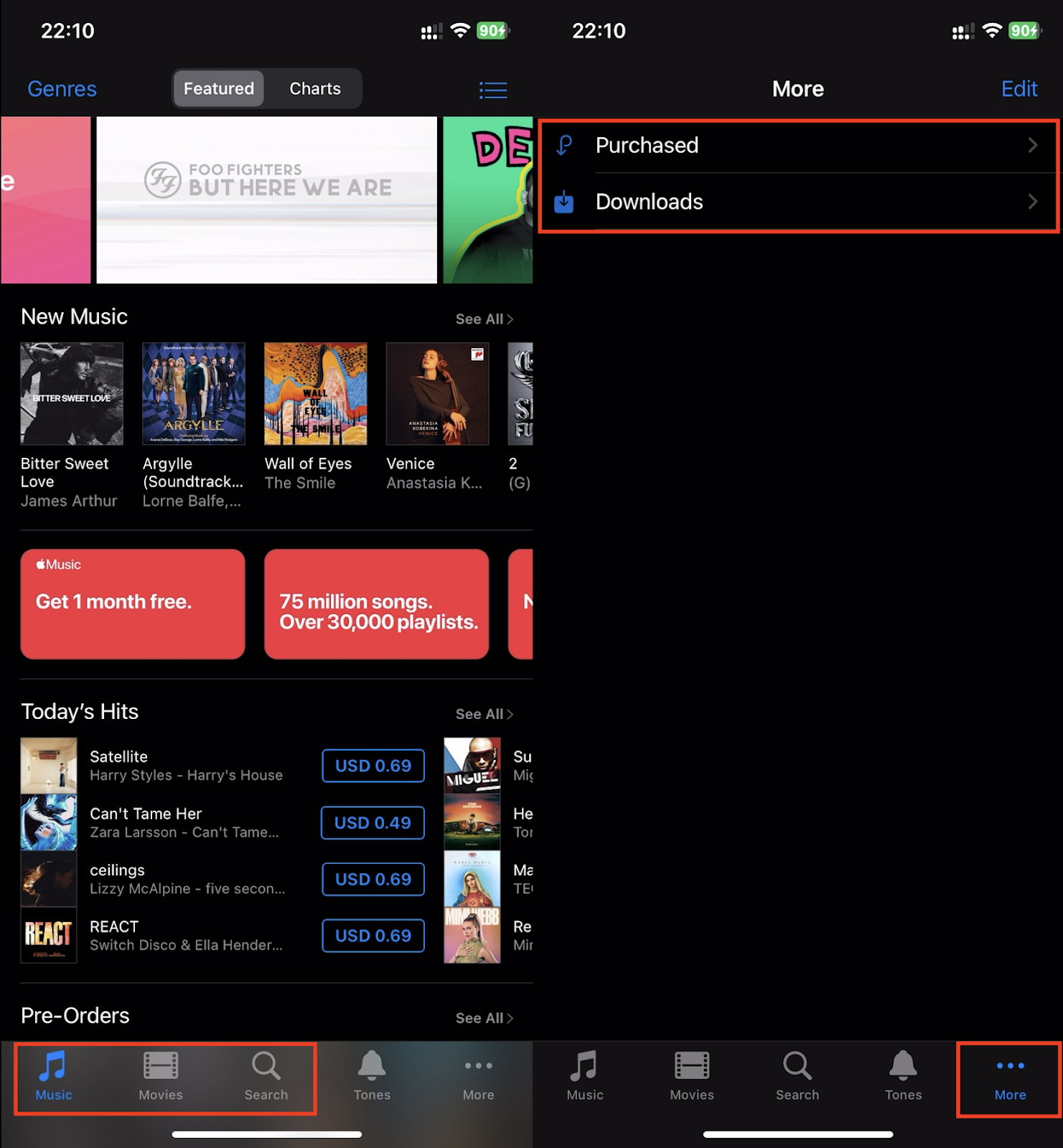1063x1148 pixels.
Task: Tap the 75 million songs promo card
Action: [x=377, y=604]
